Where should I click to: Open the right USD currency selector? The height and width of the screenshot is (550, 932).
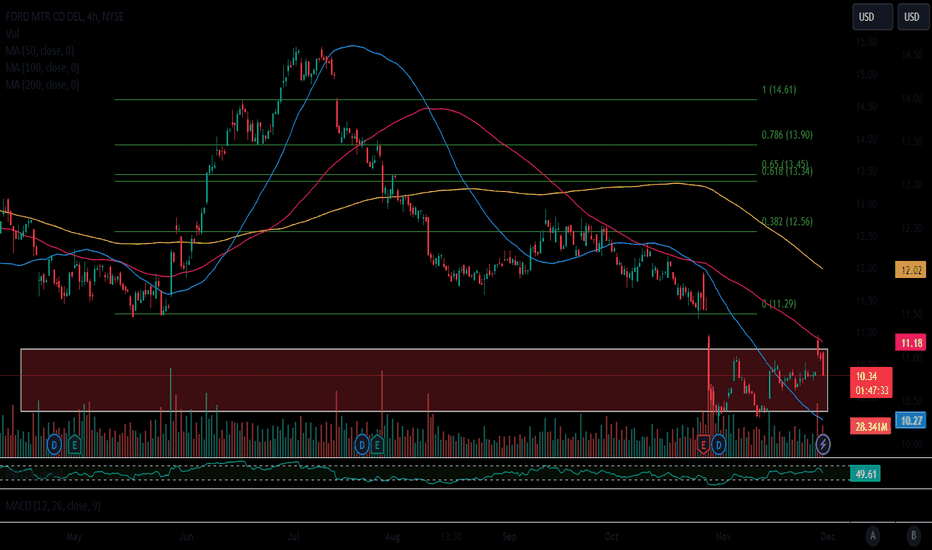pyautogui.click(x=913, y=17)
